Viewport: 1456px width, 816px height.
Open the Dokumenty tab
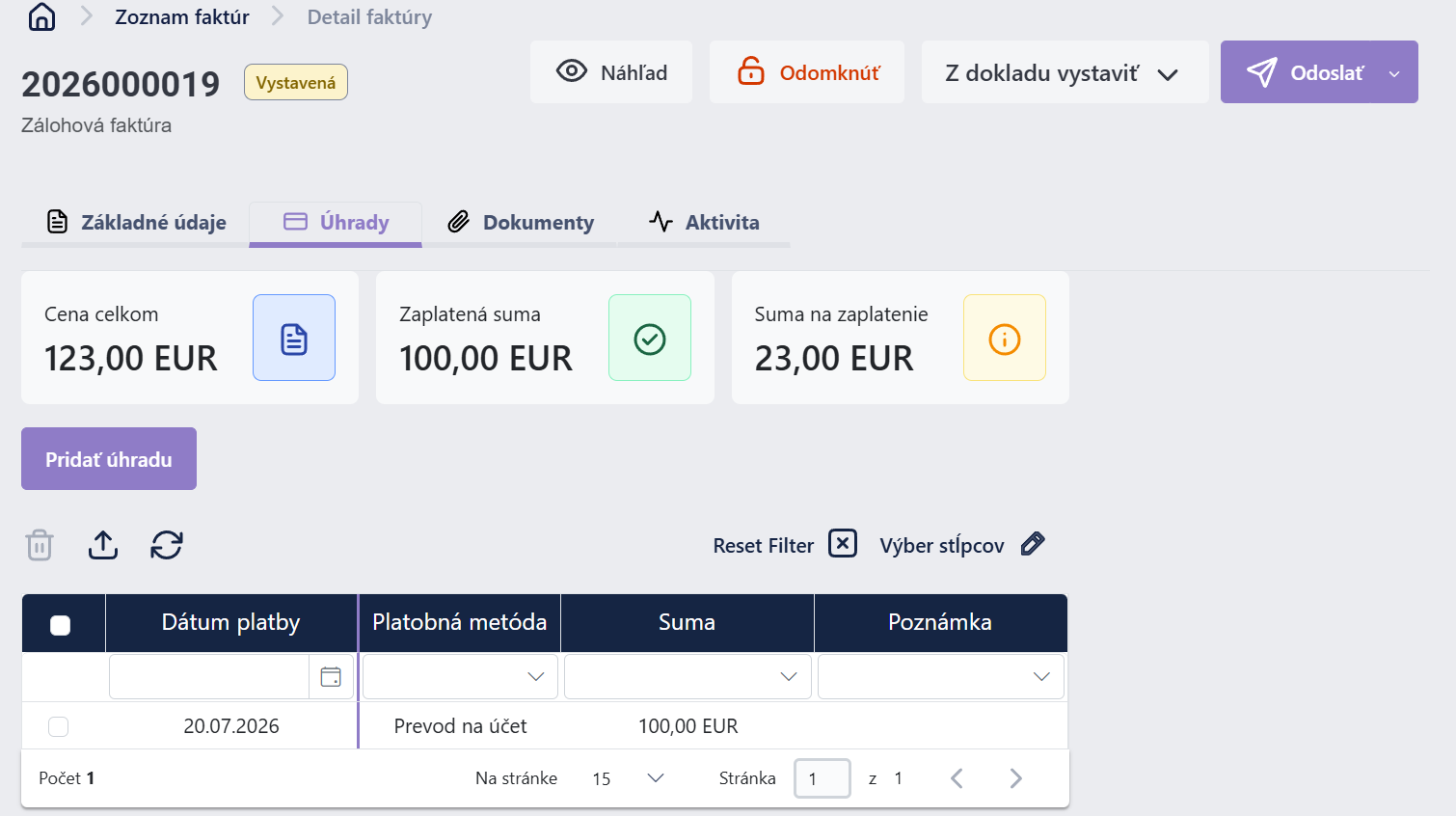(x=521, y=223)
